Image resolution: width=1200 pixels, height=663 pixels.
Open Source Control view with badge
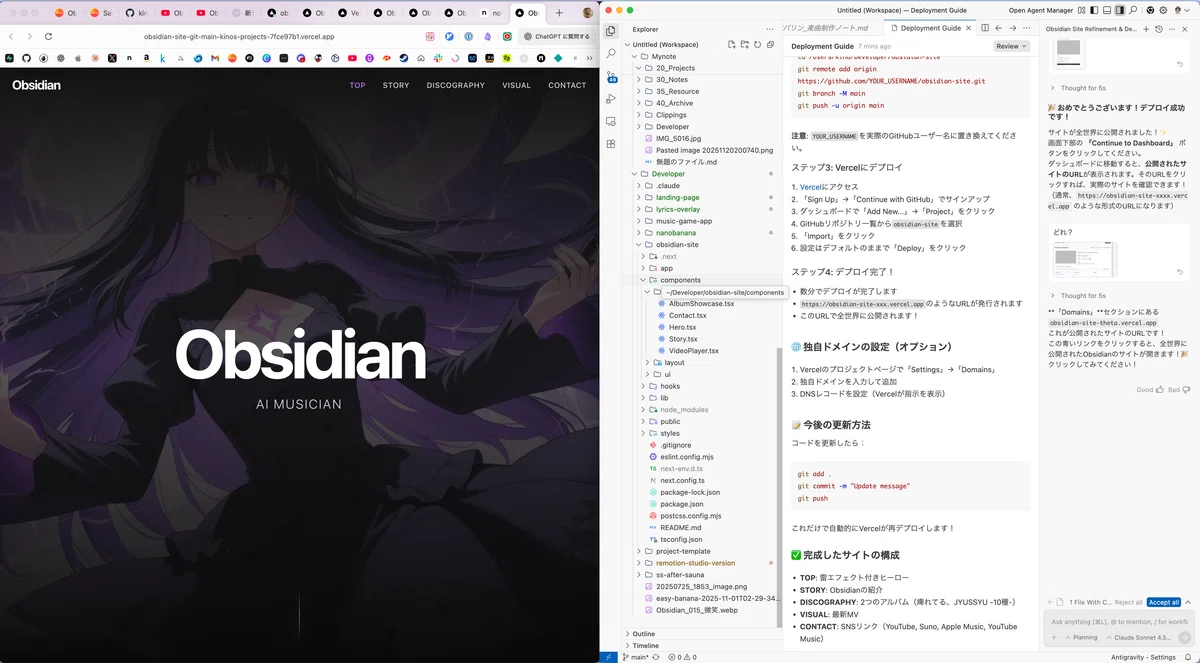(x=611, y=76)
